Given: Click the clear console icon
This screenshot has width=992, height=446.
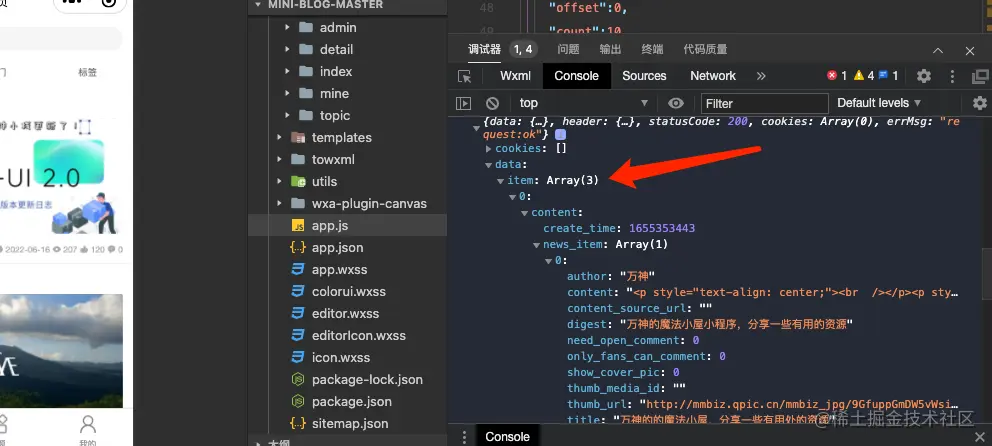Looking at the screenshot, I should tap(492, 103).
